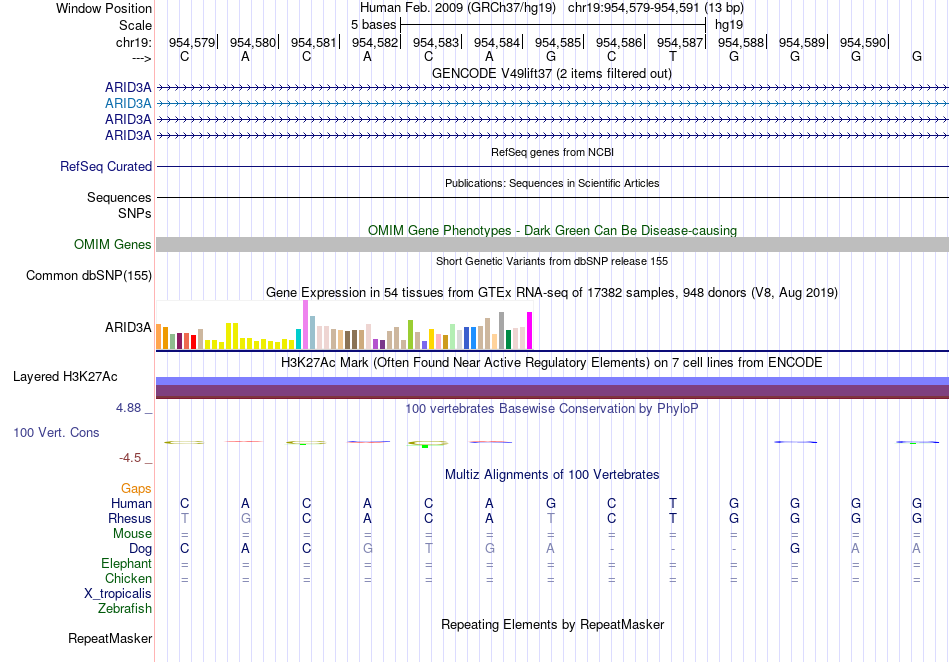
Task: Click the RefSeq Curated intron line
Action: pos(552,167)
